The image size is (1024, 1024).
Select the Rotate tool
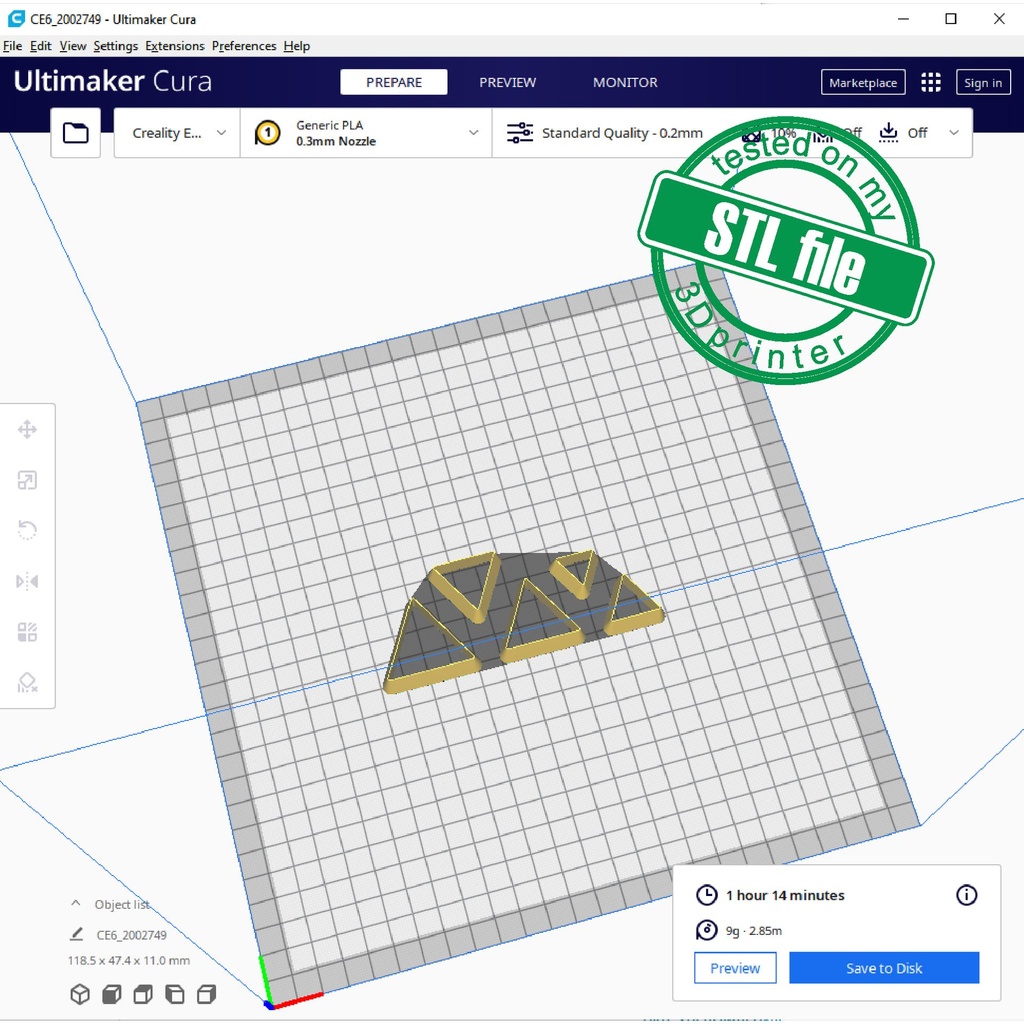27,530
